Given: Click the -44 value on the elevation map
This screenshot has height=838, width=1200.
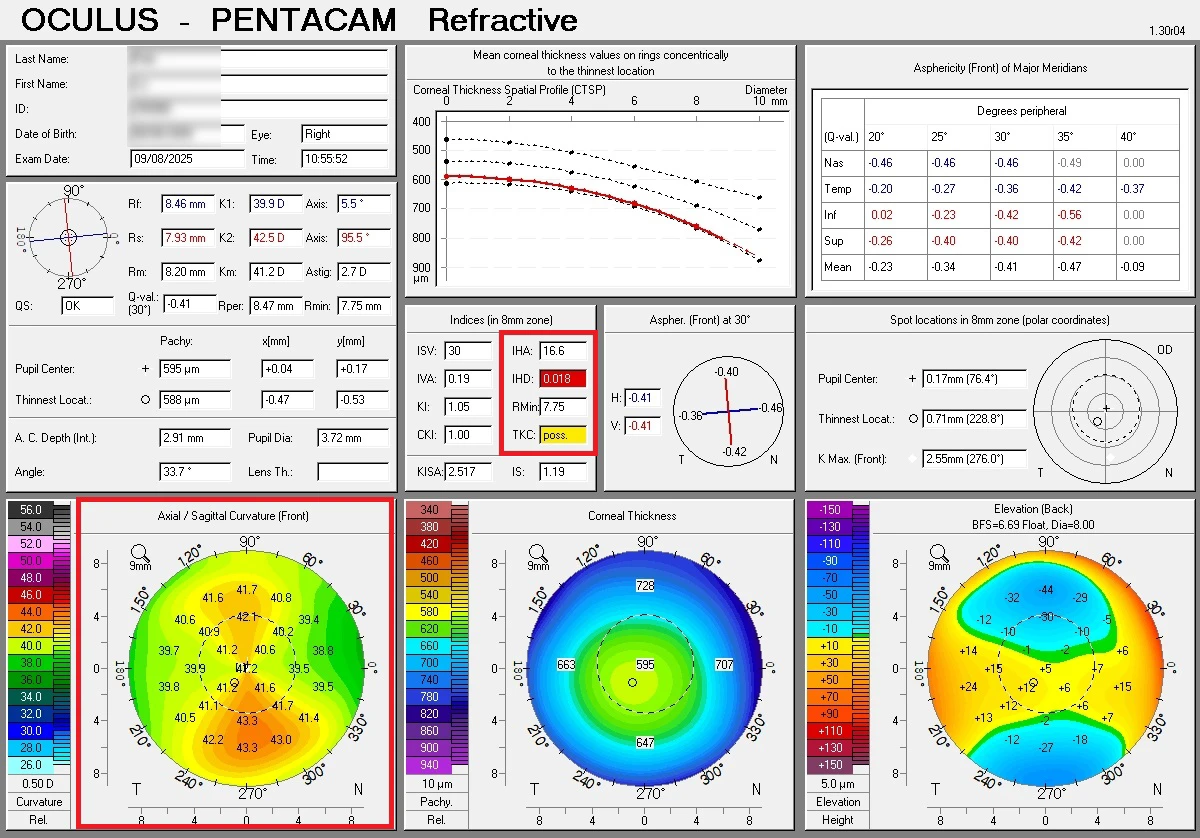Looking at the screenshot, I should click(x=1046, y=589).
